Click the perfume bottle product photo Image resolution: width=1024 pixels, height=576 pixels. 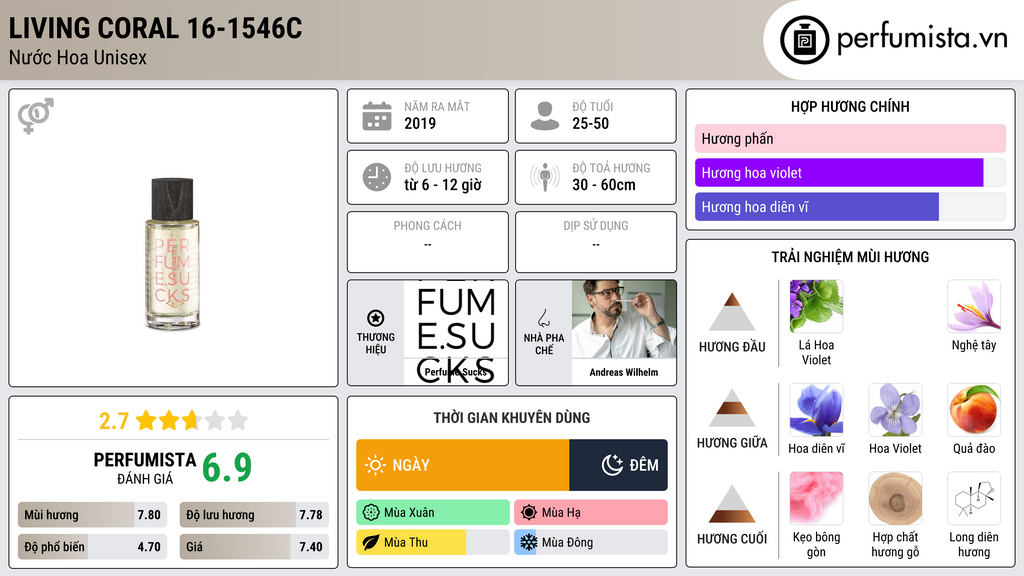[172, 253]
